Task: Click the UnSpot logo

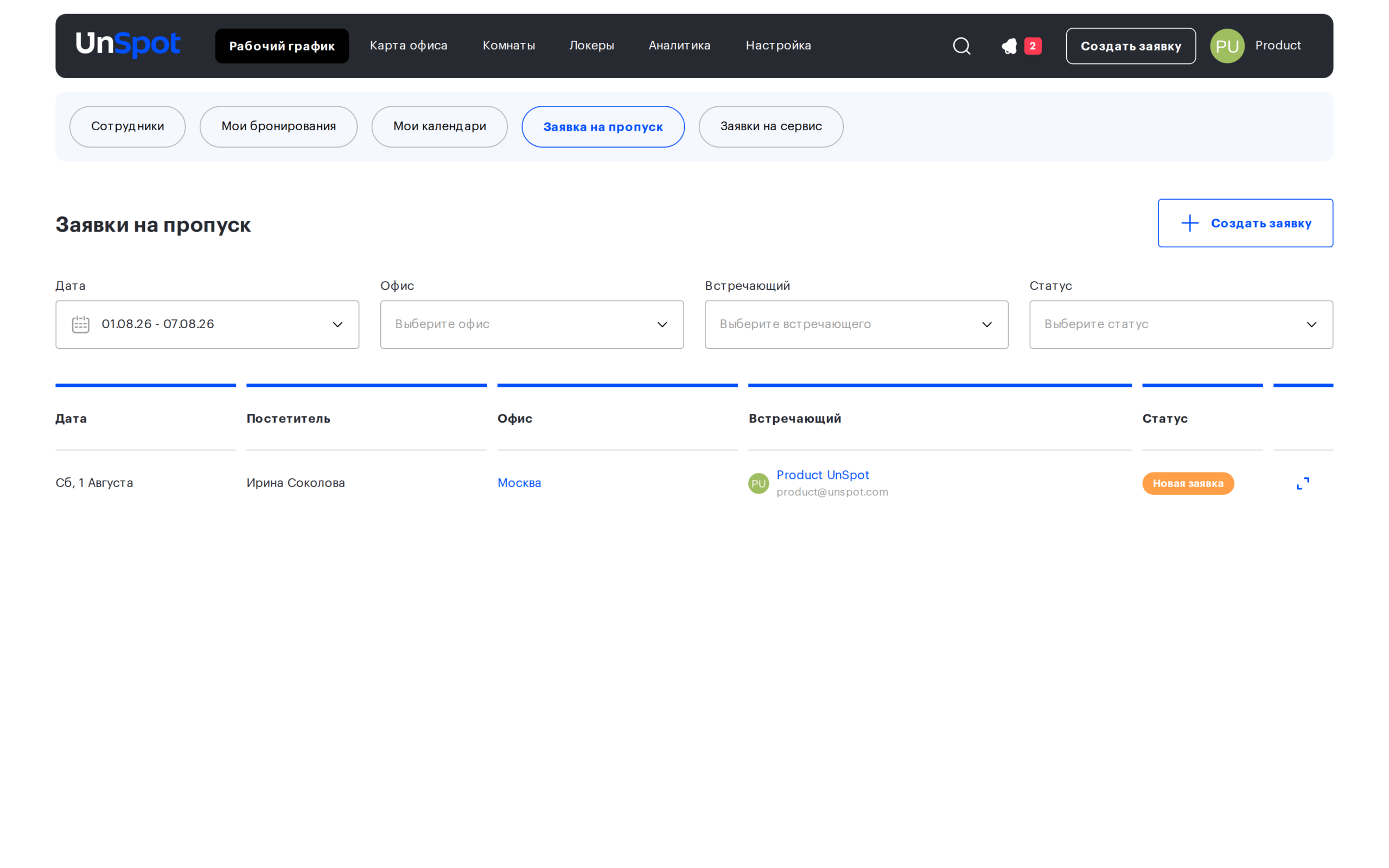Action: point(128,45)
